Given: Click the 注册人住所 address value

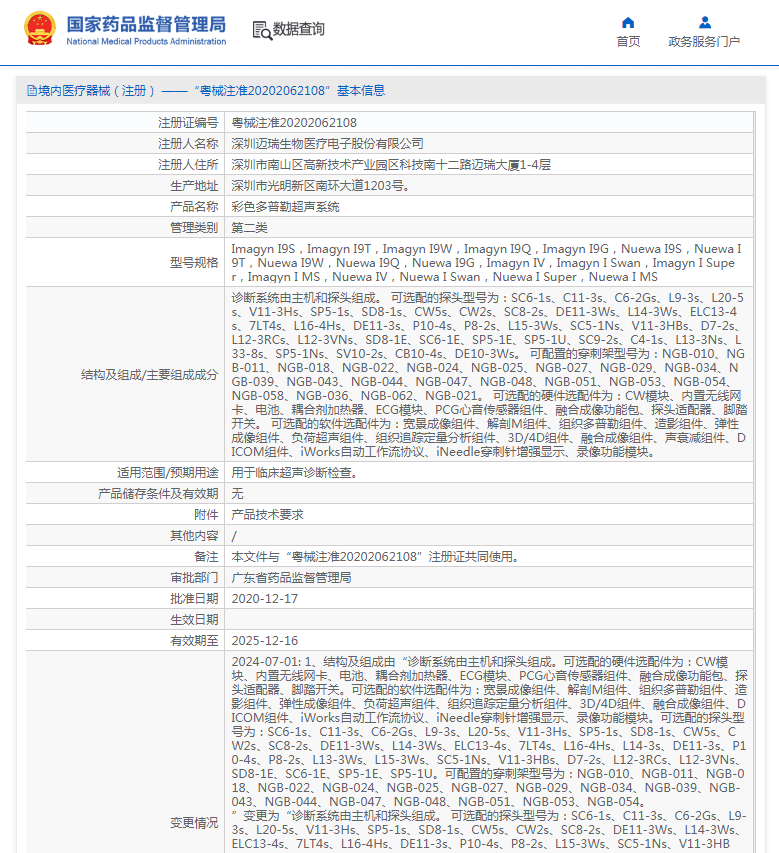Looking at the screenshot, I should click(x=391, y=165).
